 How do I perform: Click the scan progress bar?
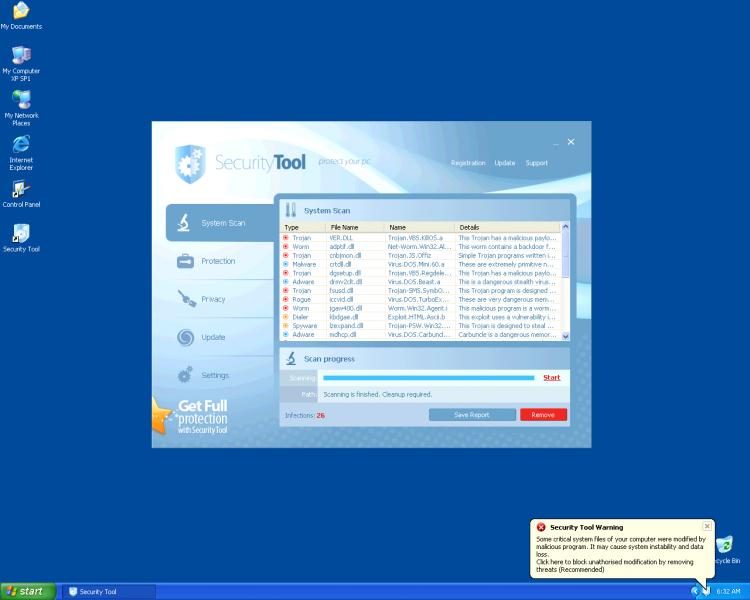429,378
